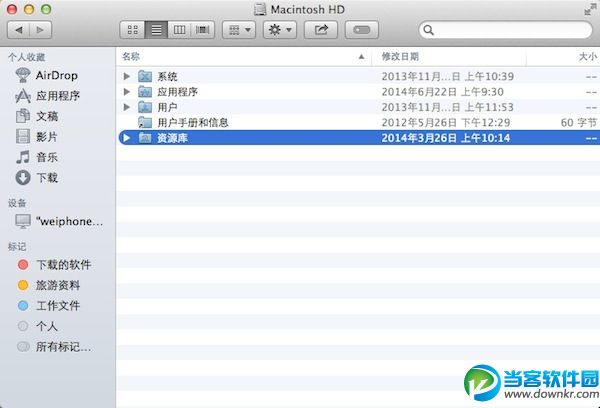The image size is (600, 408).
Task: Select the 系统 folder icon
Action: [145, 77]
